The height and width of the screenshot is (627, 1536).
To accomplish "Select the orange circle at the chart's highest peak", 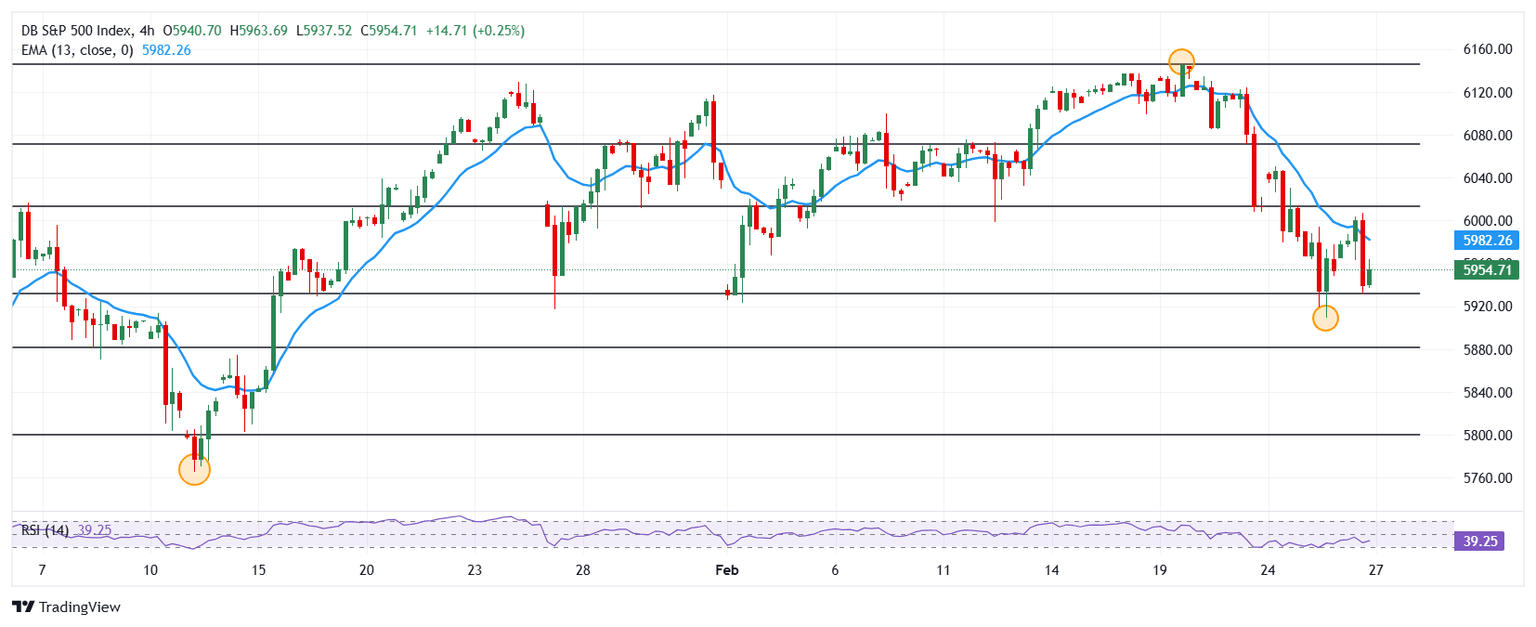I will pyautogui.click(x=1182, y=61).
